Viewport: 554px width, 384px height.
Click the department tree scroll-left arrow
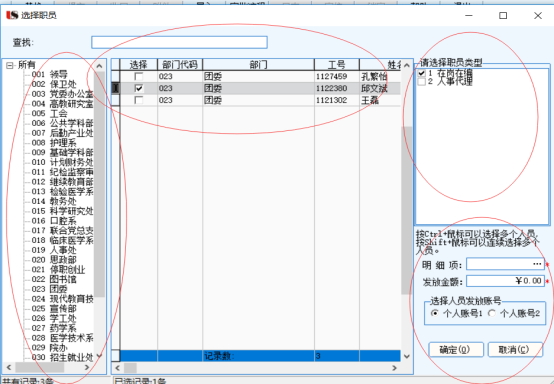(9, 367)
